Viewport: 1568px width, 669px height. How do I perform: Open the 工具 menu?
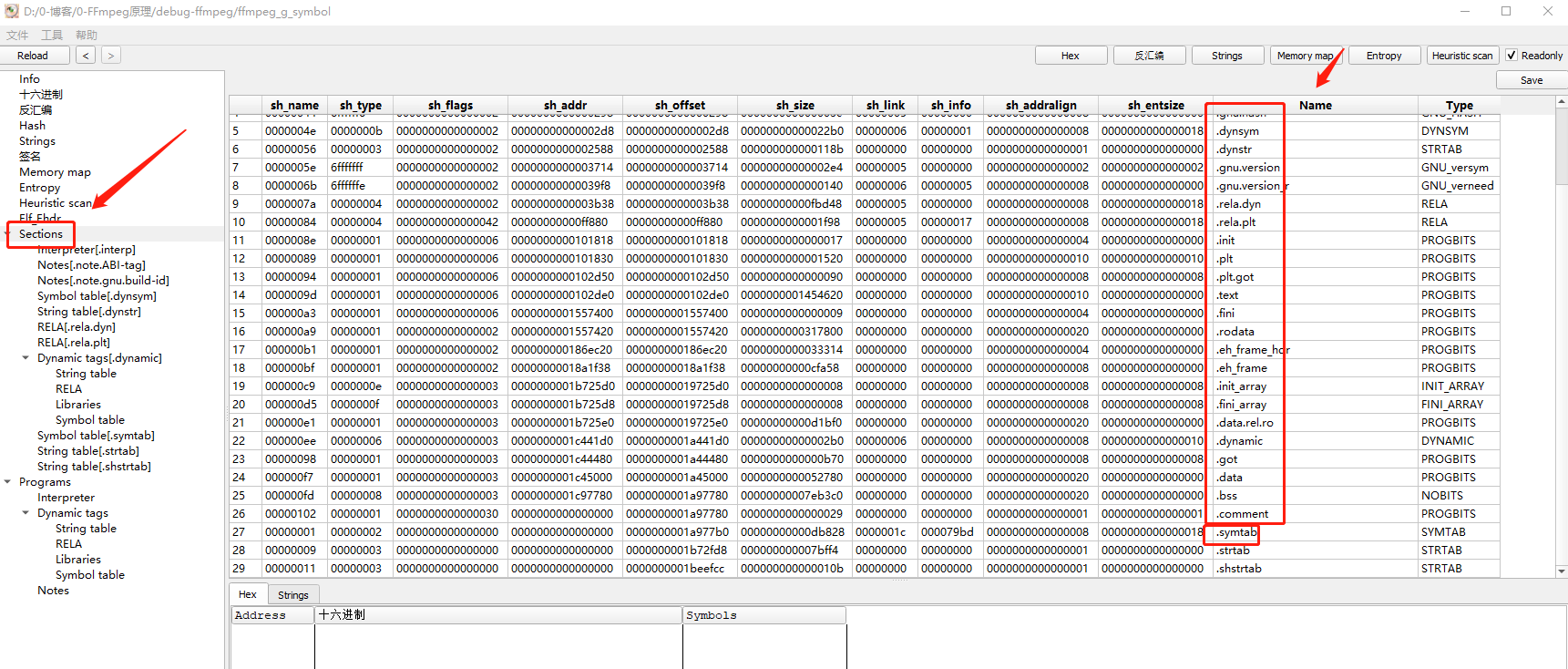52,36
